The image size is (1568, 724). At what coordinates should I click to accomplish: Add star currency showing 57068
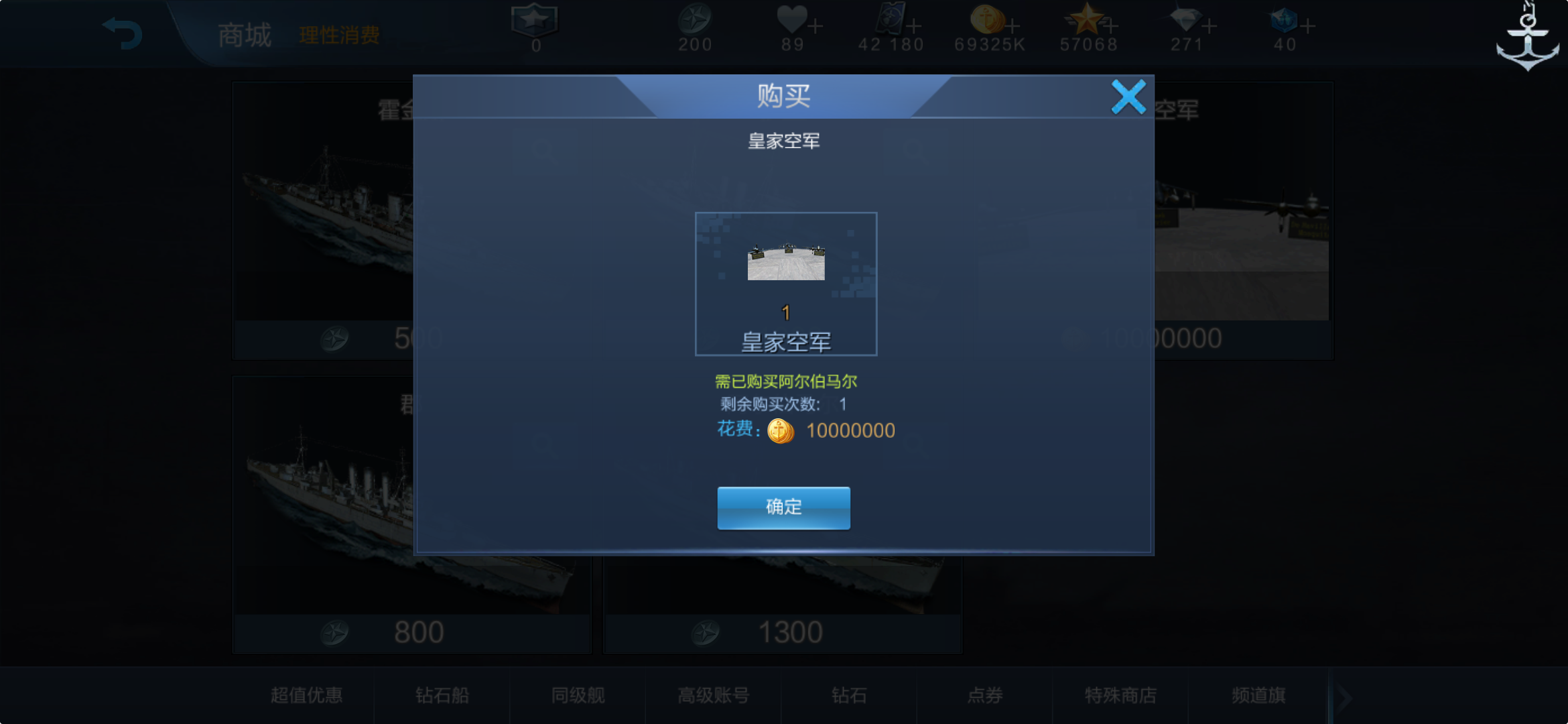tap(1110, 27)
